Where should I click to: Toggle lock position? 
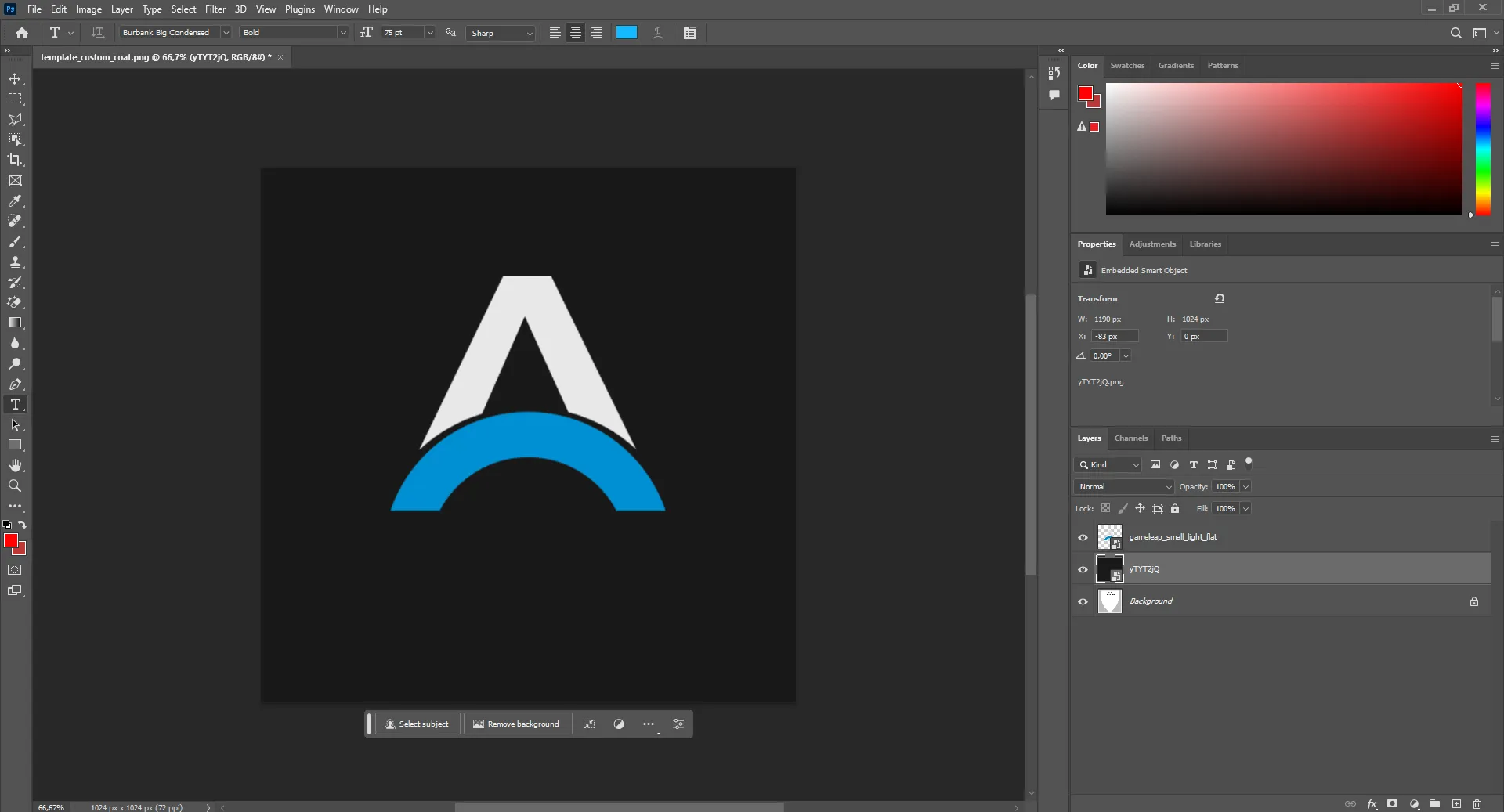pos(1141,509)
